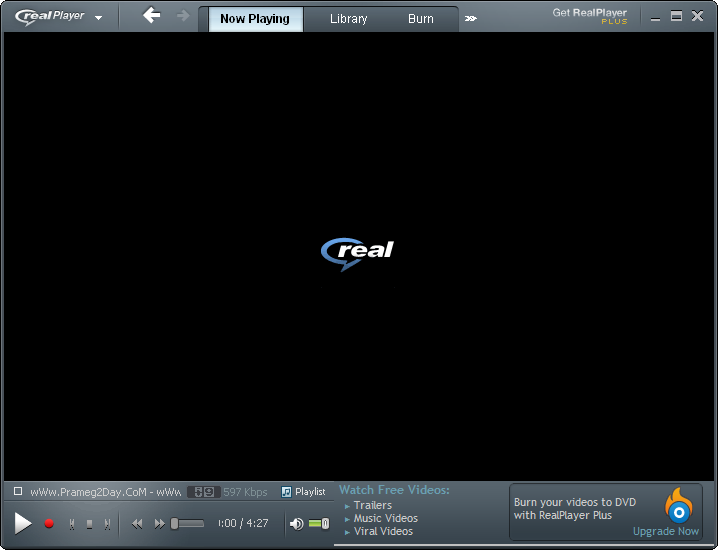Click the seek position slider handle
Screen dimensions: 718x550
[x=174, y=523]
